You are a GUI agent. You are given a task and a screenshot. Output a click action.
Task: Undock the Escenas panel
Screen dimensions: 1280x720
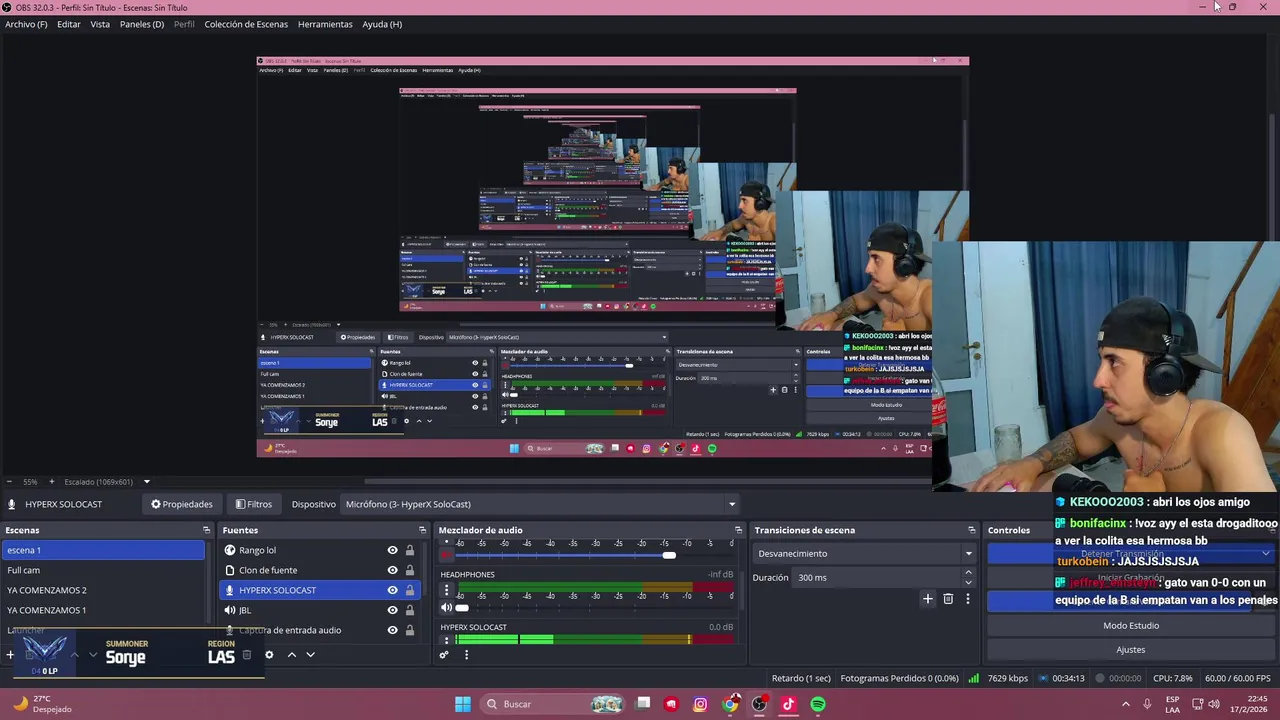[207, 530]
